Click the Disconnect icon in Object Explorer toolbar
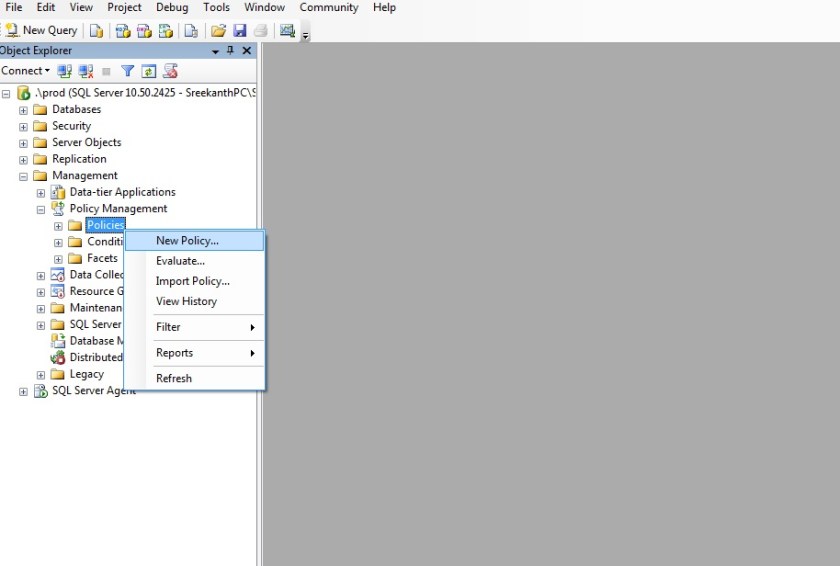This screenshot has height=566, width=840. tap(85, 71)
